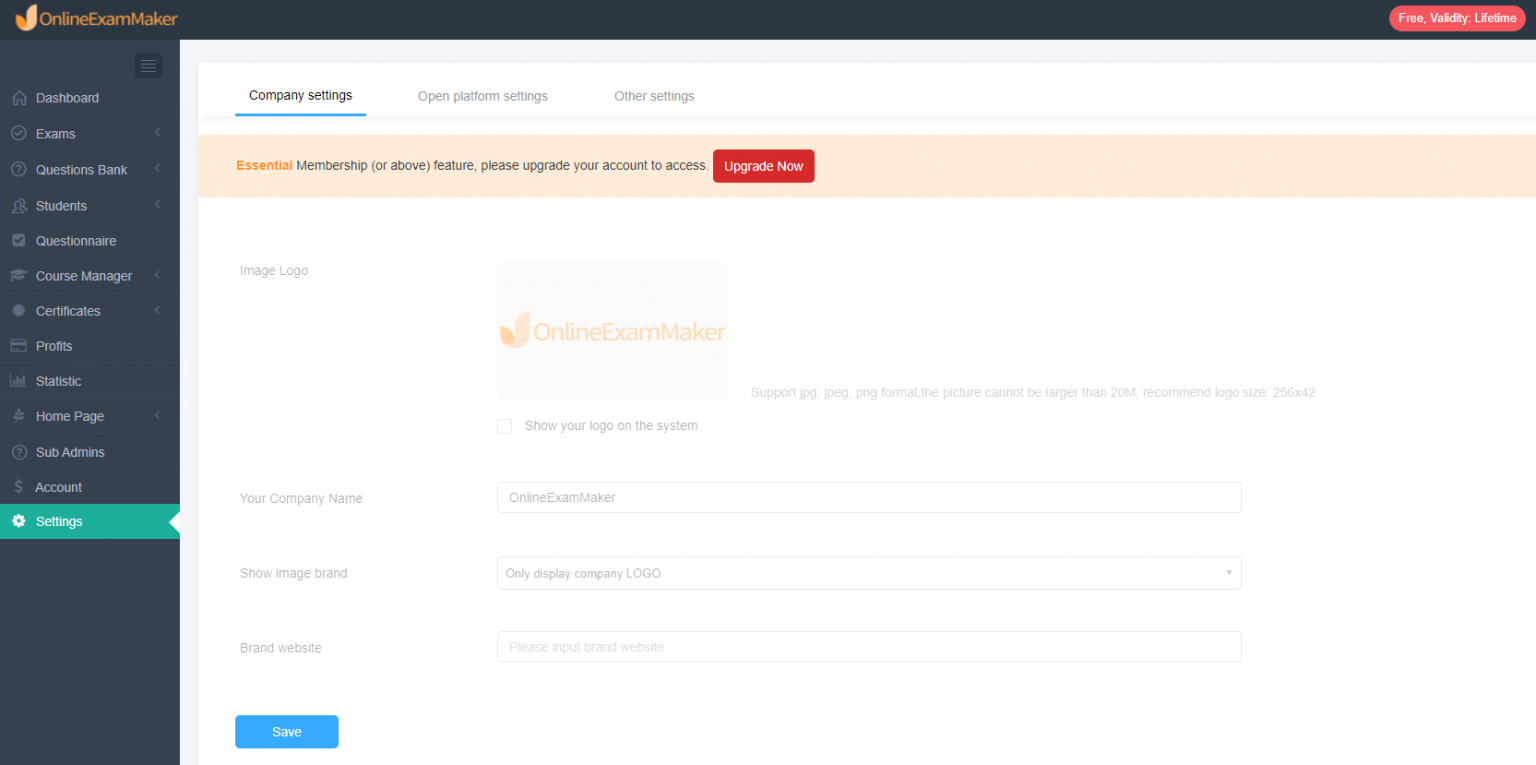The image size is (1536, 765).
Task: Click the 'Free, Validity: Lifetime' badge
Action: point(1456,18)
